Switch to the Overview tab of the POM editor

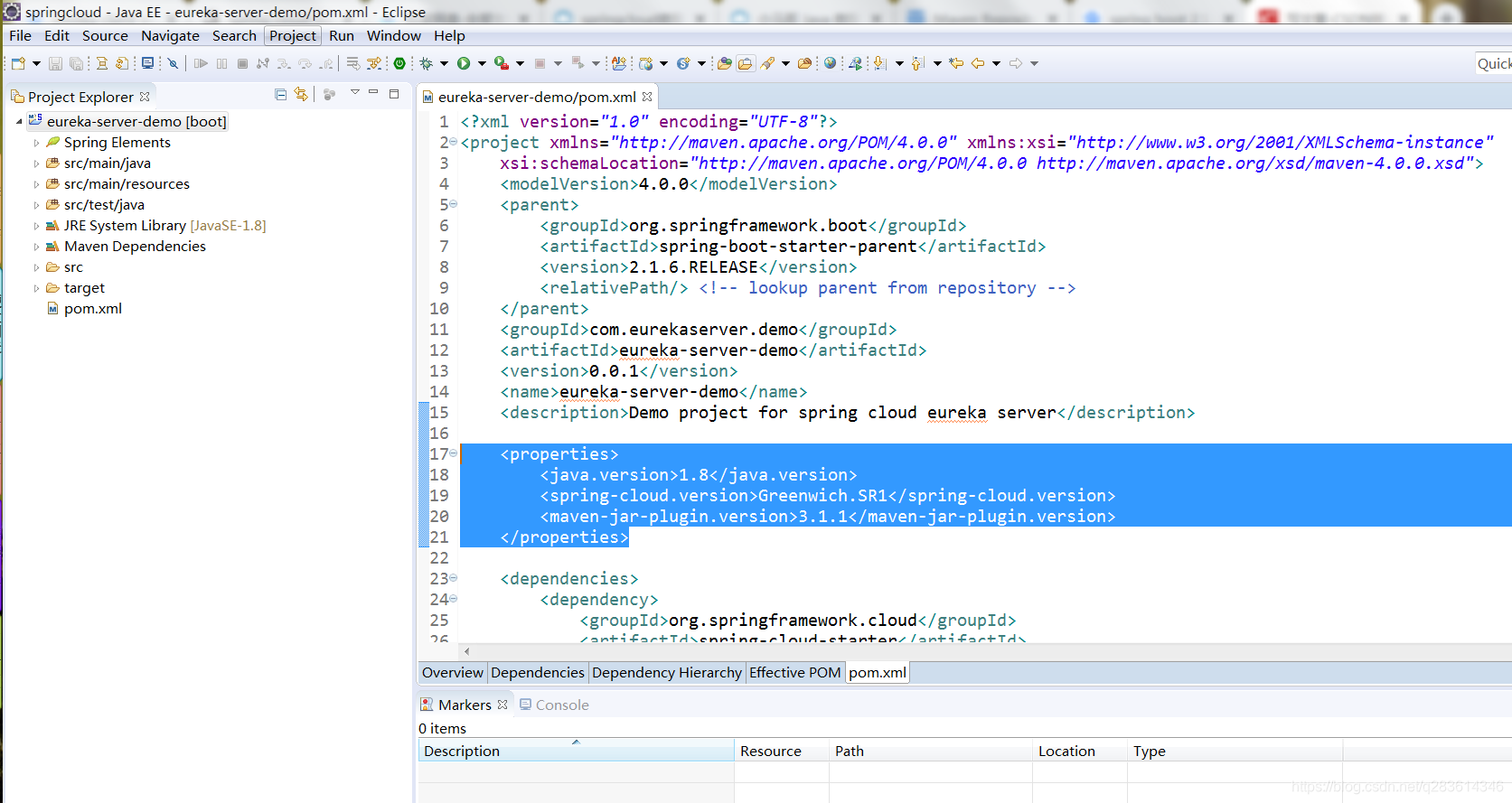point(453,673)
